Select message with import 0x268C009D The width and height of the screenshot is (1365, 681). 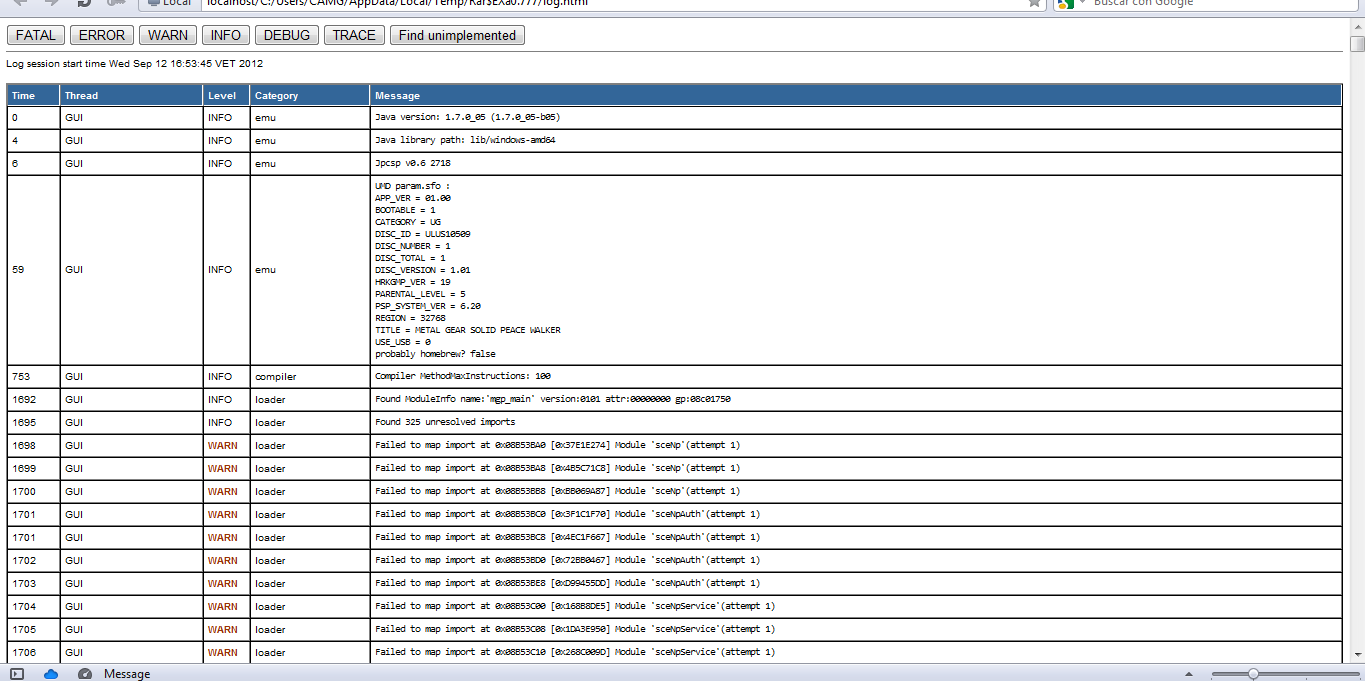575,652
